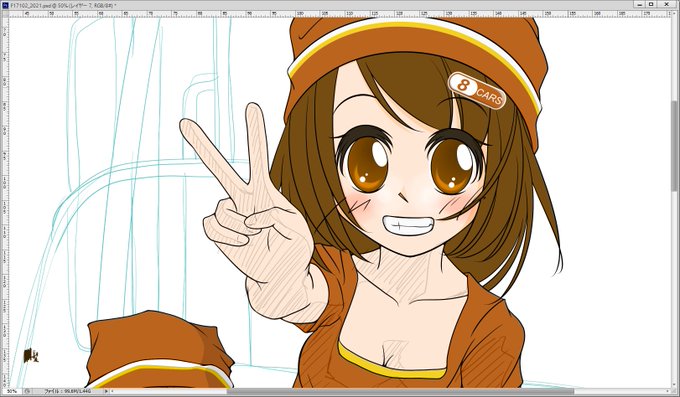Maximize the document window
The width and height of the screenshot is (680, 397).
coord(651,4)
